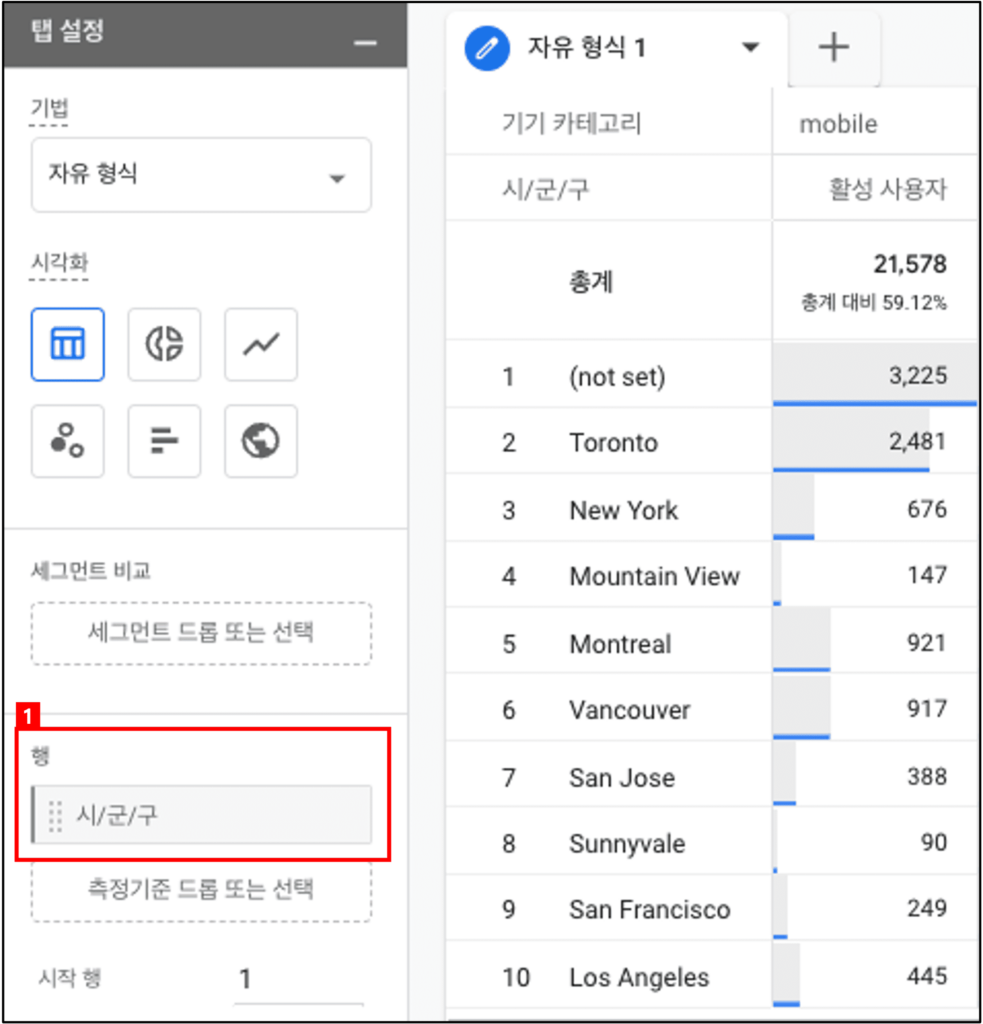Click the Montreal row
Image resolution: width=983 pixels, height=1024 pixels.
(712, 643)
